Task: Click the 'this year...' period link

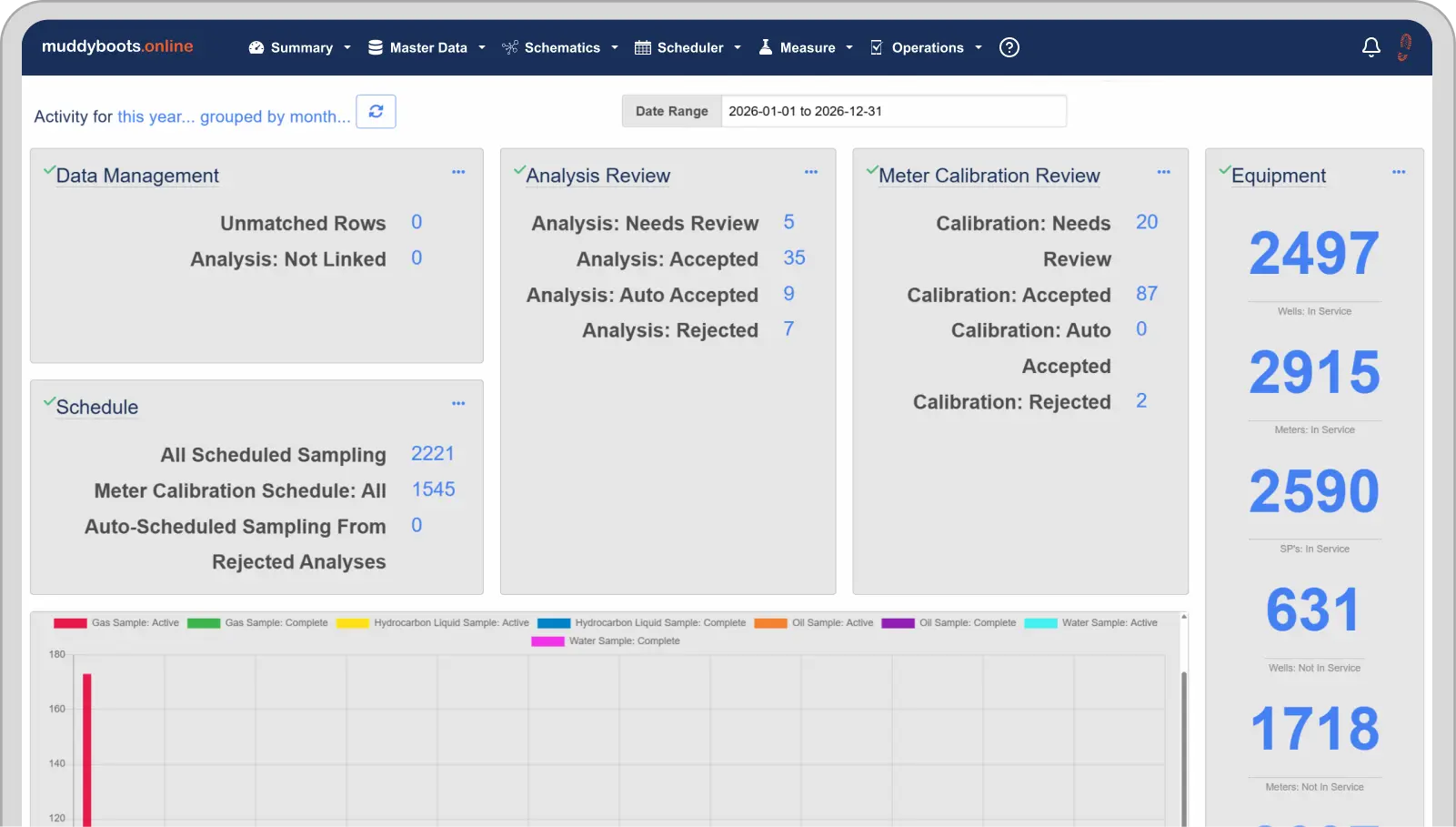Action: coord(156,116)
